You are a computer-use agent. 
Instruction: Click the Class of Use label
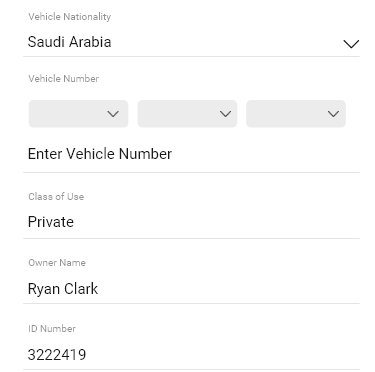point(56,197)
